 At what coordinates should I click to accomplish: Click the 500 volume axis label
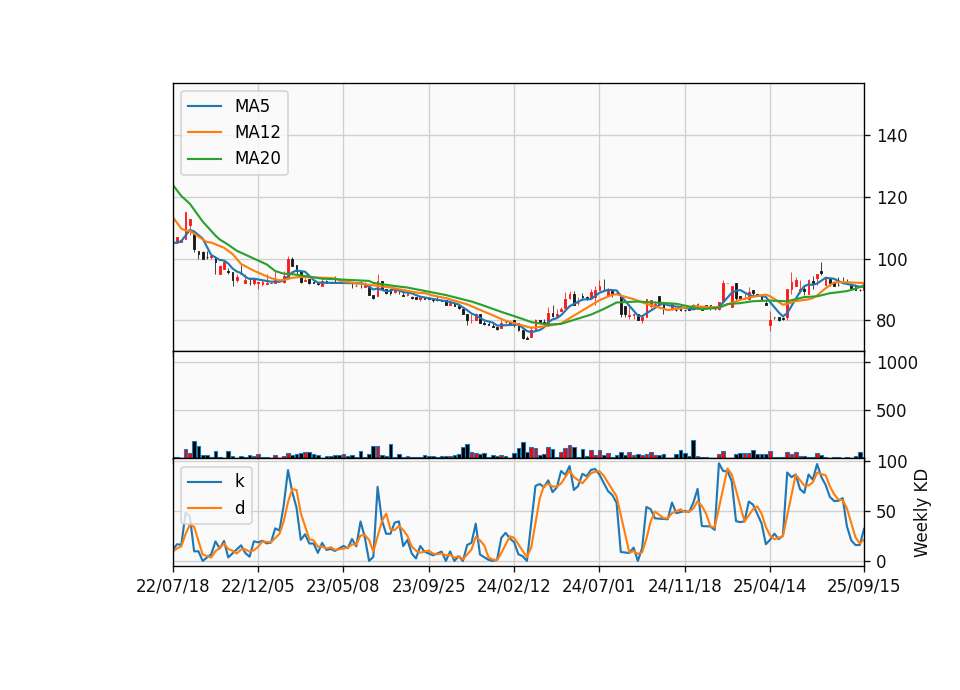(891, 411)
